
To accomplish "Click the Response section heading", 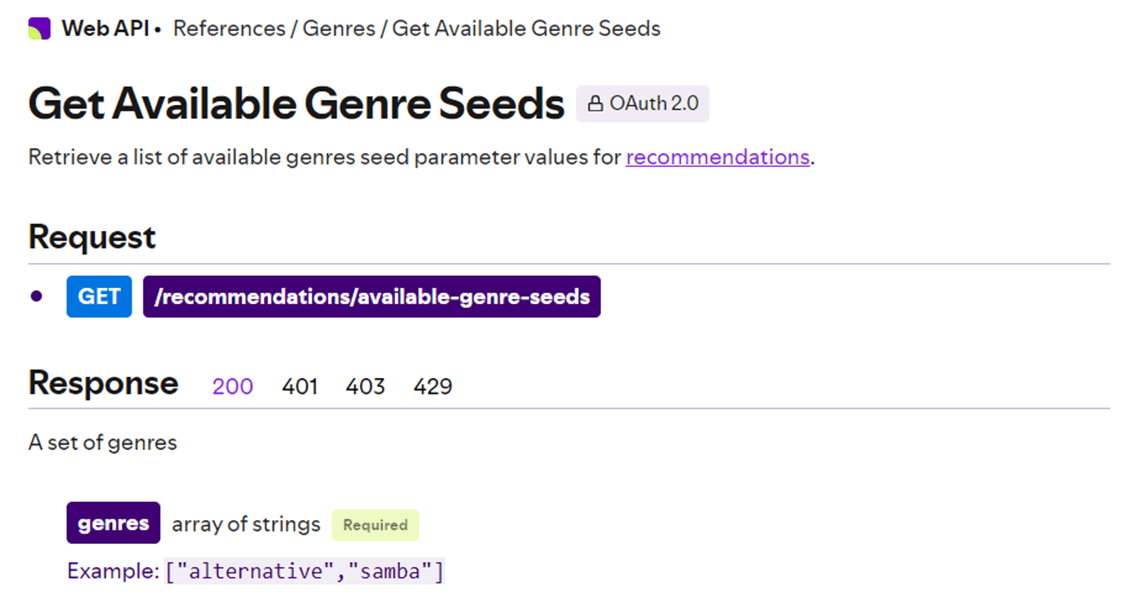I will click(x=103, y=383).
